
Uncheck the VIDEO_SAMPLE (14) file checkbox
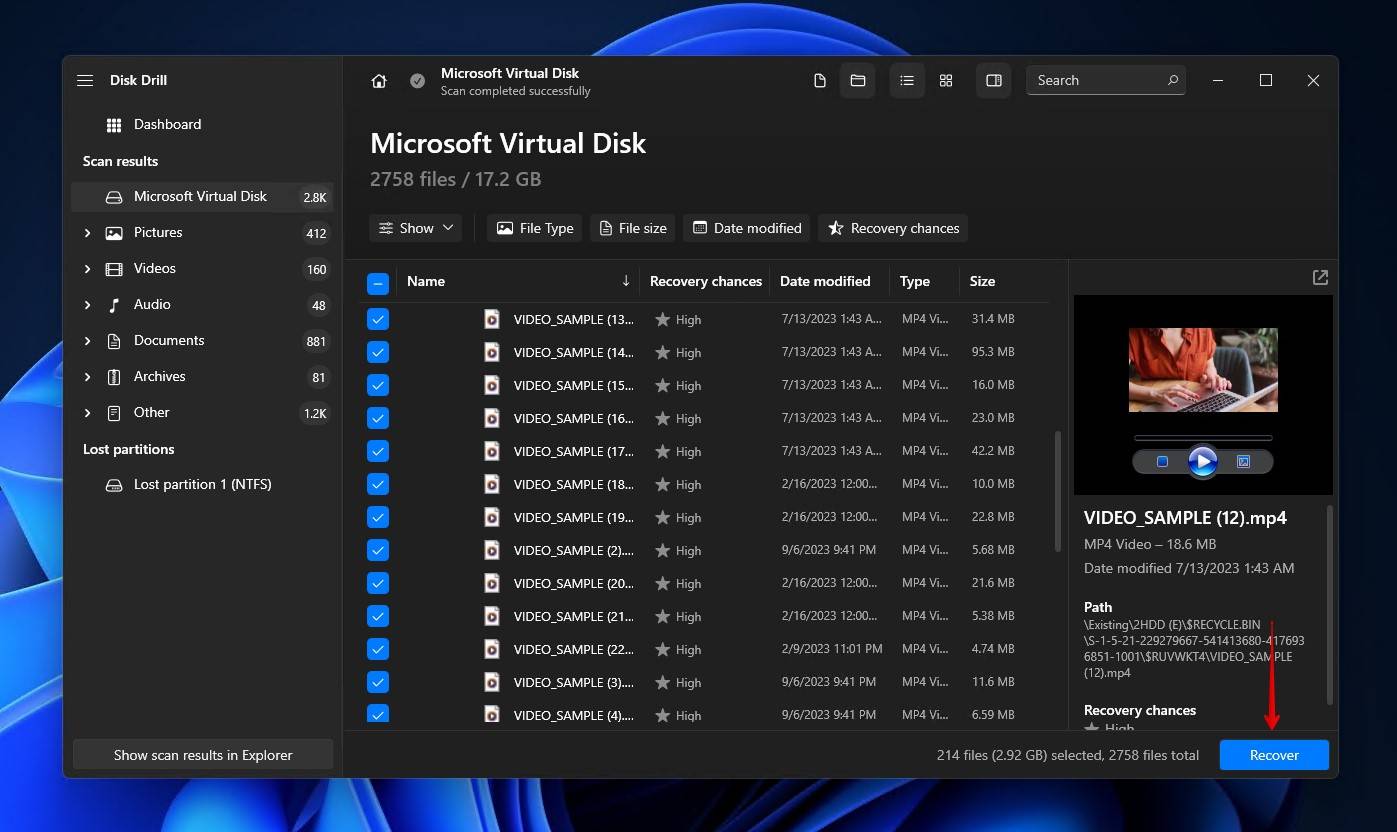[x=378, y=352]
